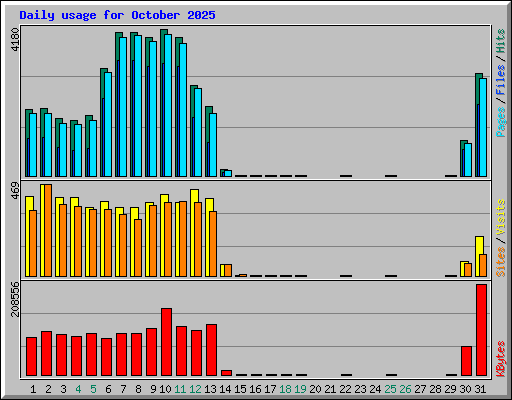Click day label 21 on the x-axis
512x400 pixels.
[330, 389]
